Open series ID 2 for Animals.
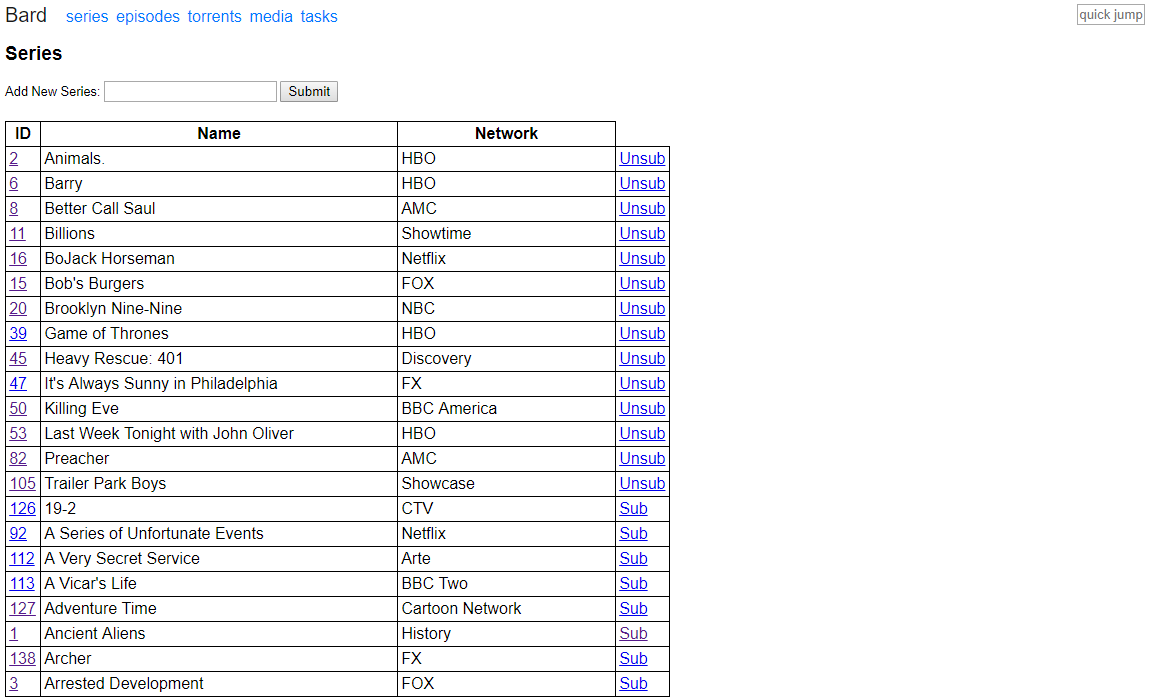The width and height of the screenshot is (1153, 697). pyautogui.click(x=13, y=158)
